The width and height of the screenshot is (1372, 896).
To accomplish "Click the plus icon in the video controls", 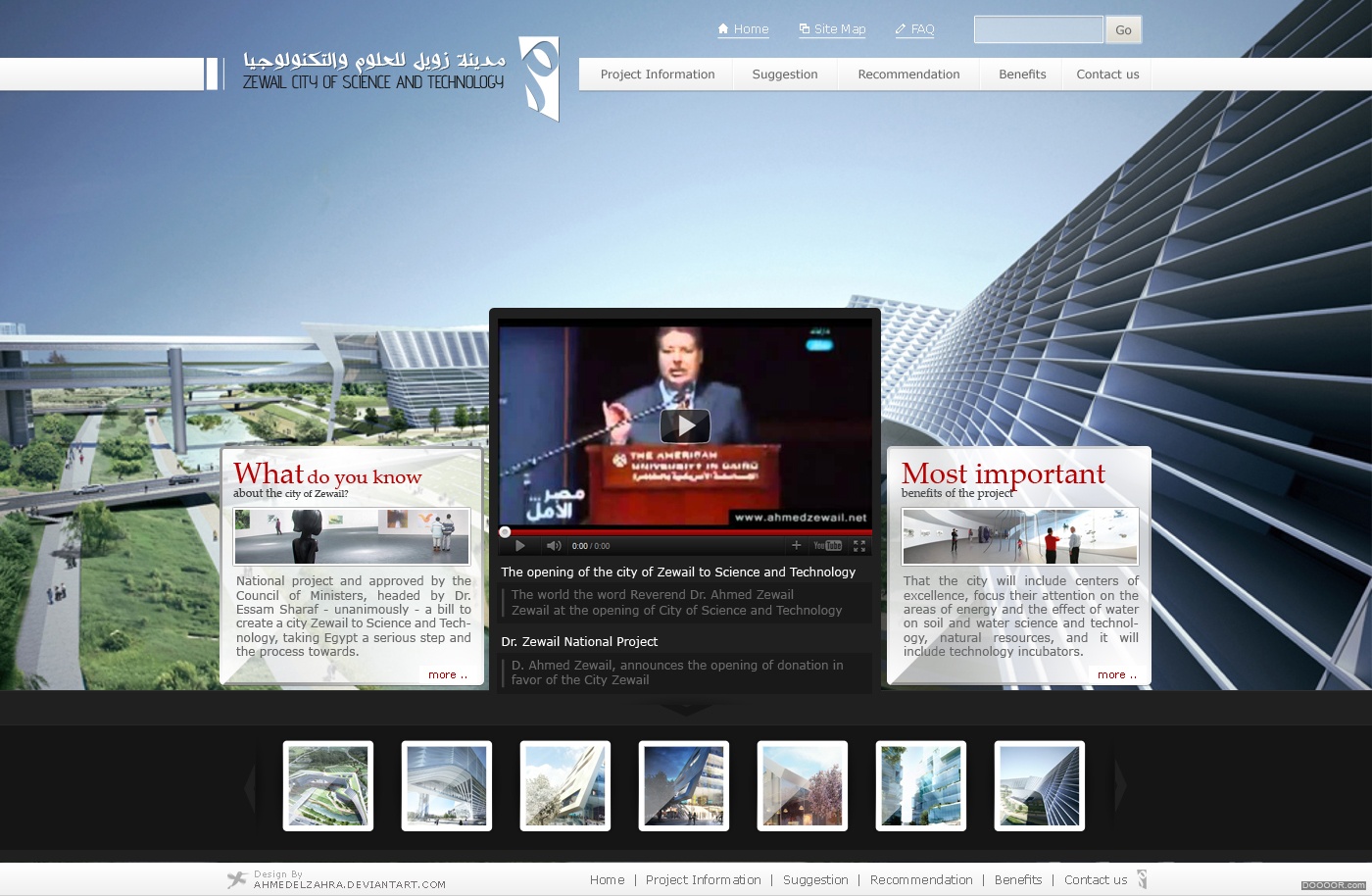I will tap(796, 545).
